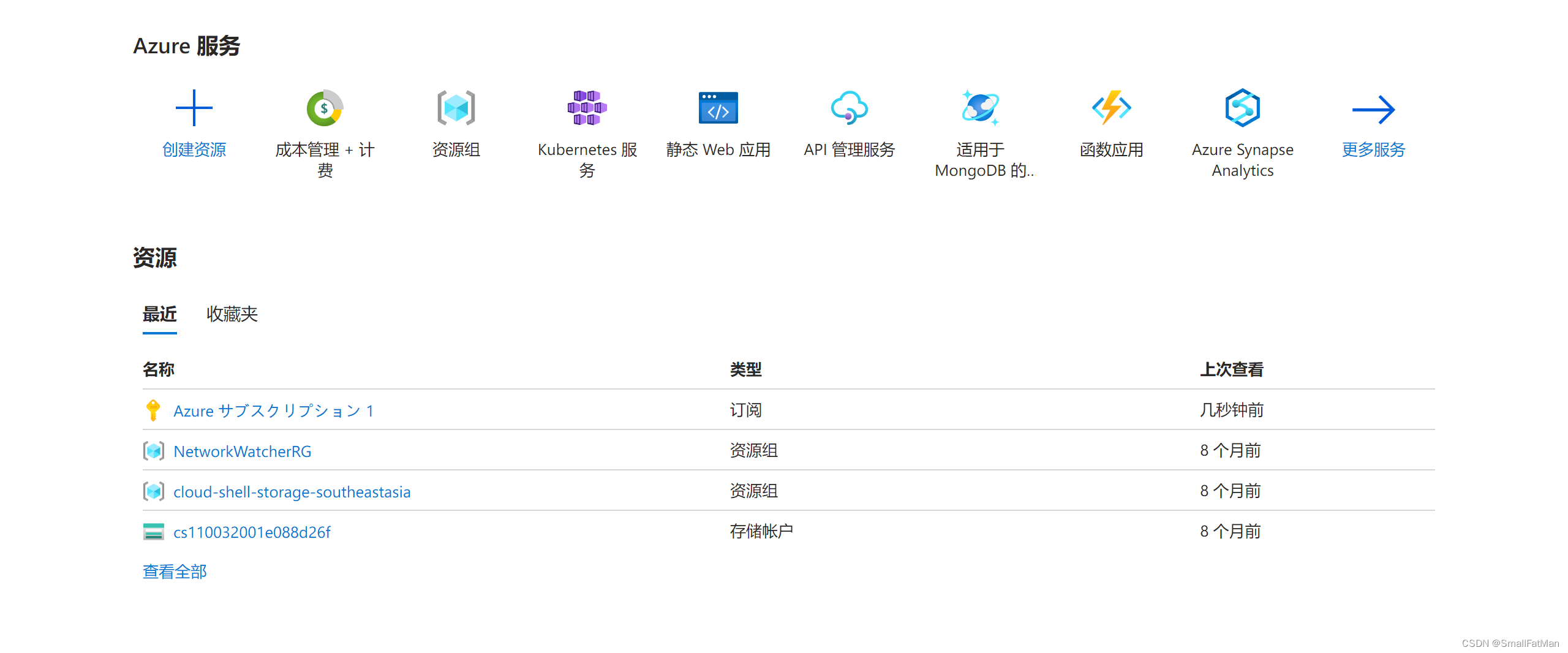
Task: Click the 成本管理 + 计费 label
Action: [x=325, y=160]
